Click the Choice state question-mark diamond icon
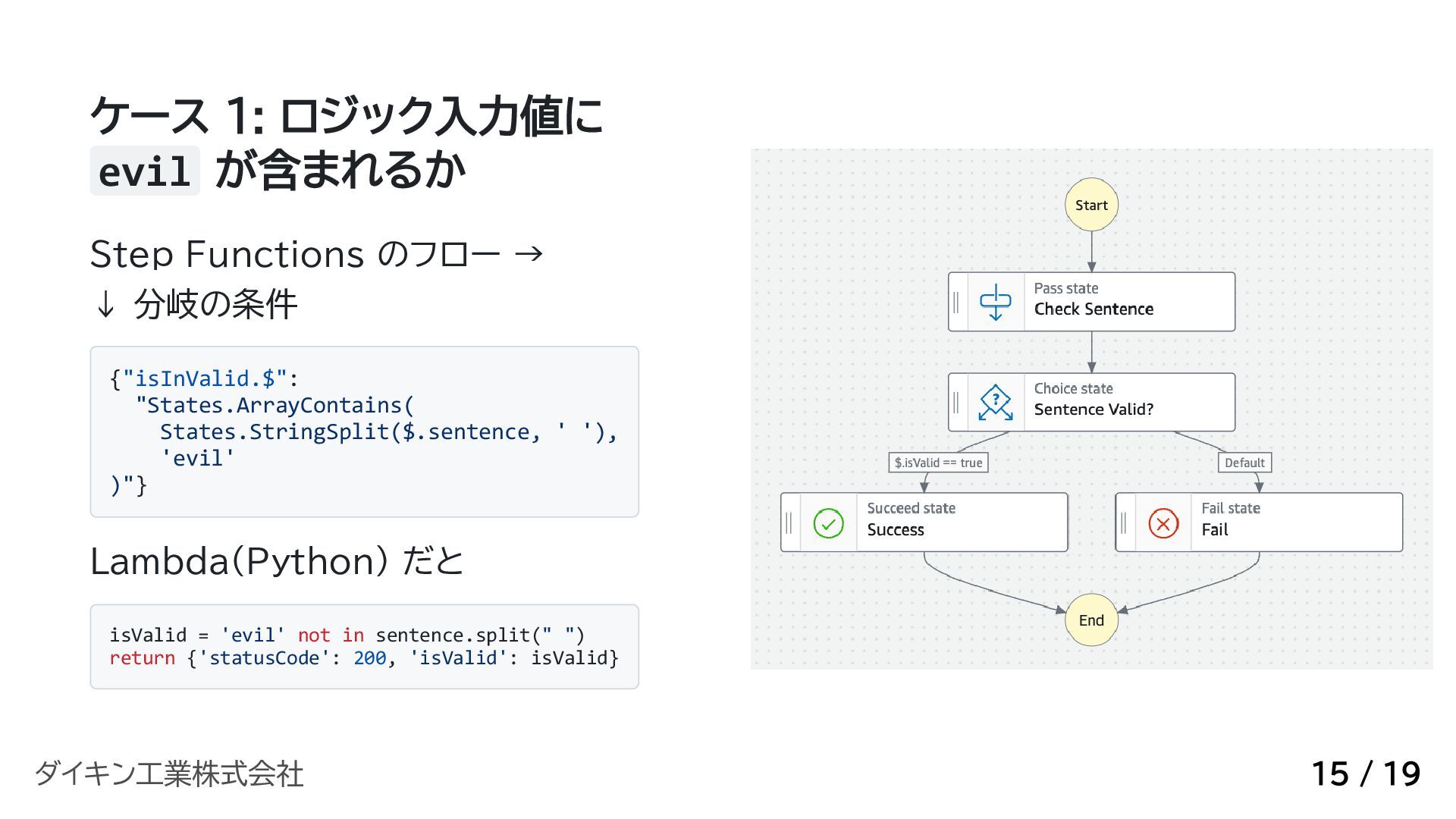 [995, 402]
